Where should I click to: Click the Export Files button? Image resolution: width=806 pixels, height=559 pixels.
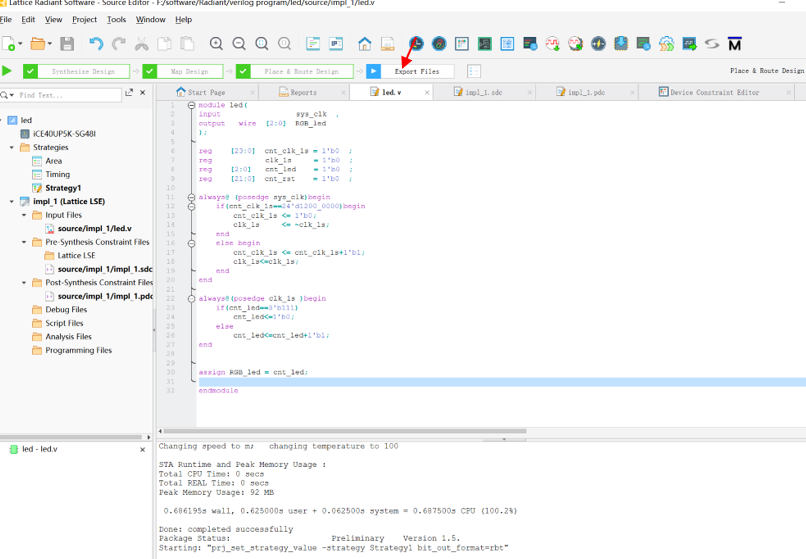(417, 71)
